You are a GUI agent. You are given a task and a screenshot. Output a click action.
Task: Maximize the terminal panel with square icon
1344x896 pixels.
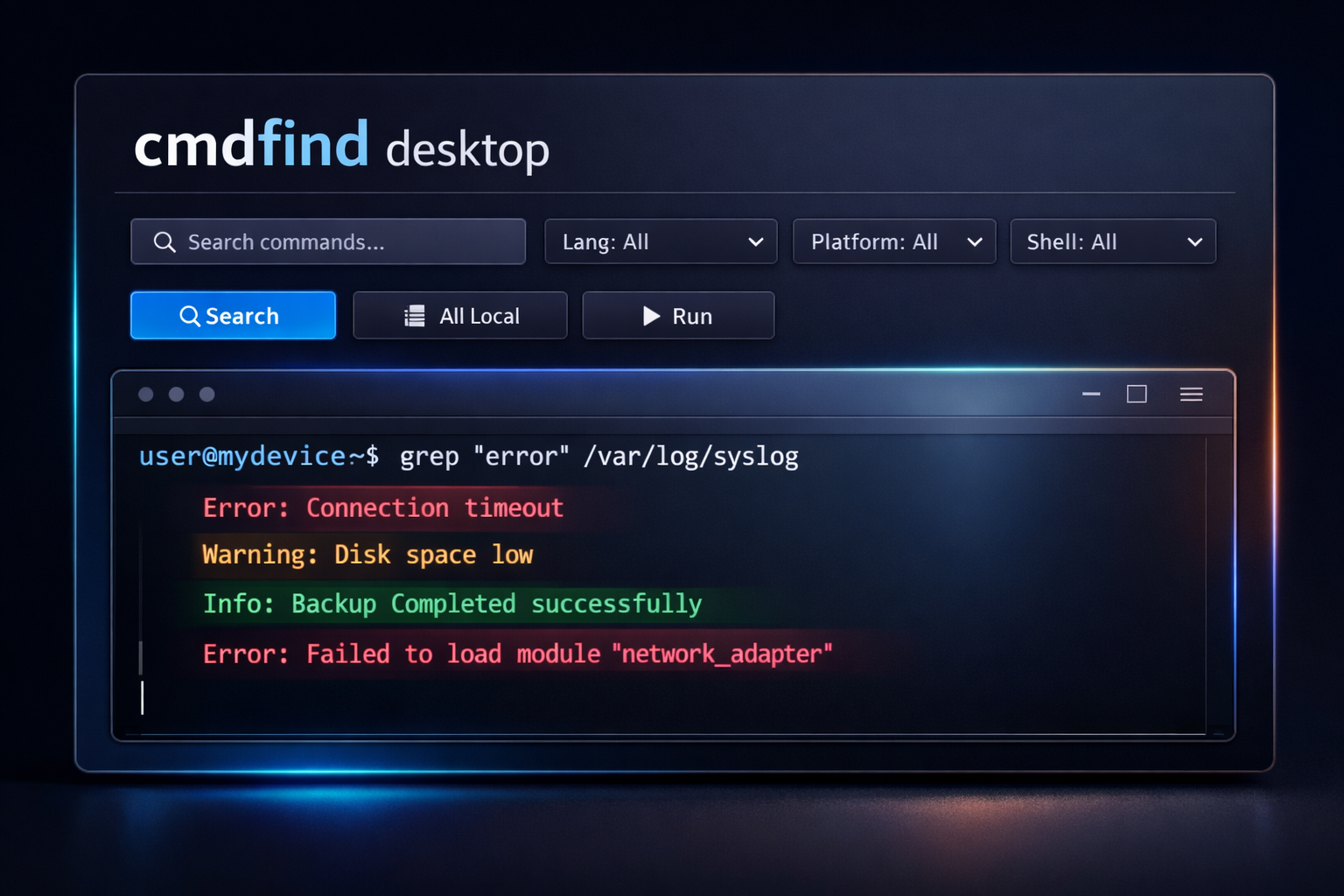1137,395
